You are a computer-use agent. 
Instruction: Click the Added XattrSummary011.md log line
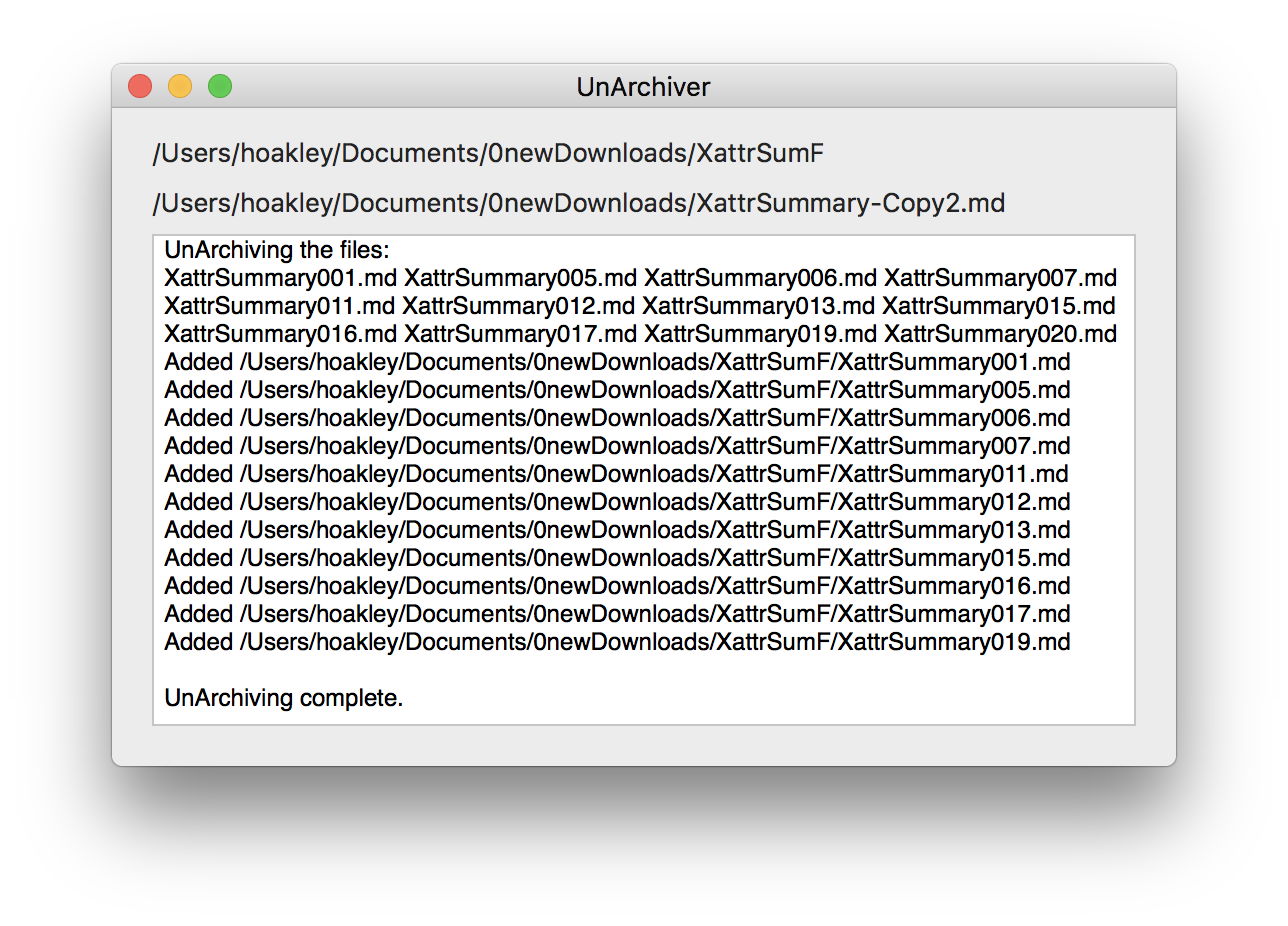click(x=616, y=474)
